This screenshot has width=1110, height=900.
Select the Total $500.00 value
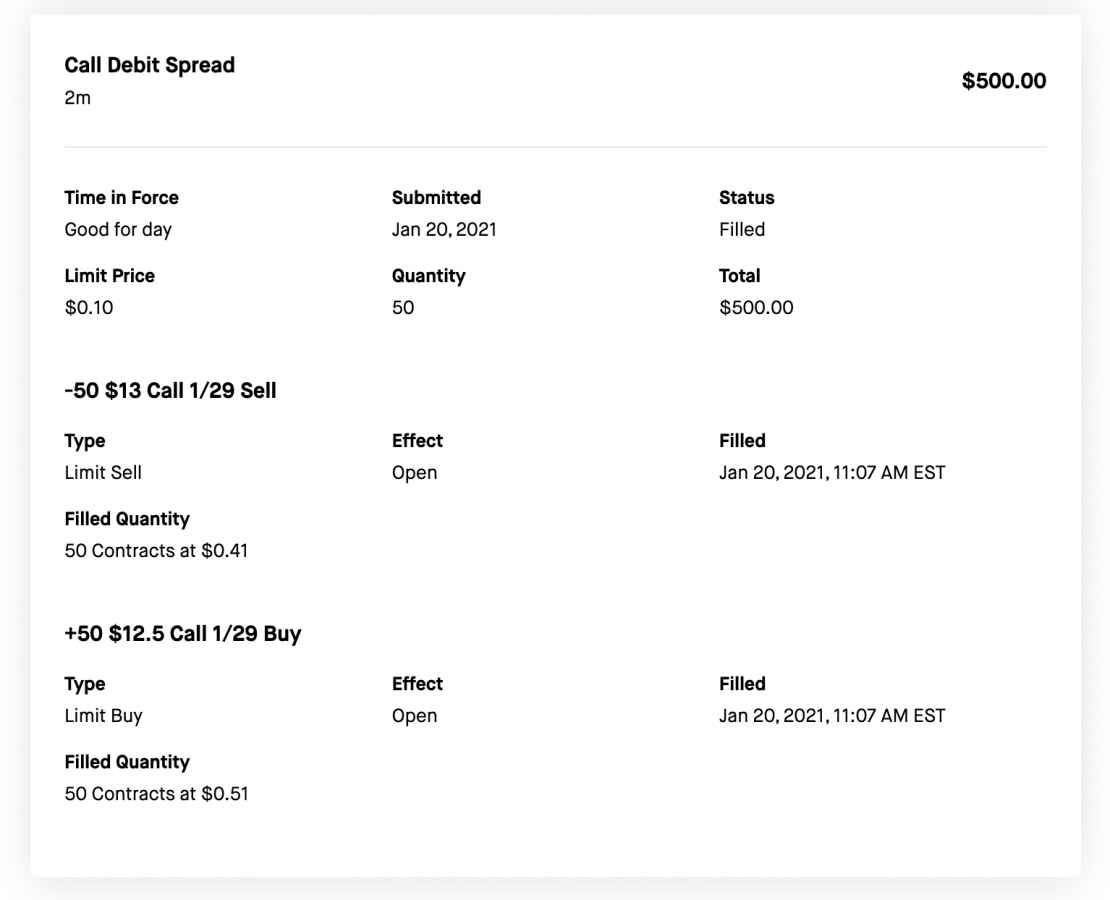[756, 307]
